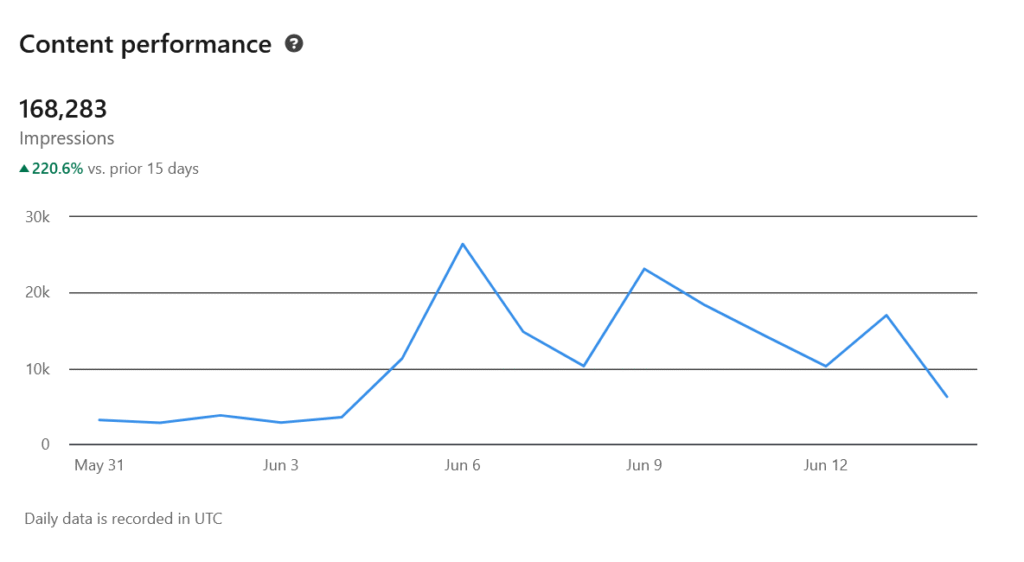Click the Content performance heading
The width and height of the screenshot is (1024, 562).
pyautogui.click(x=145, y=44)
